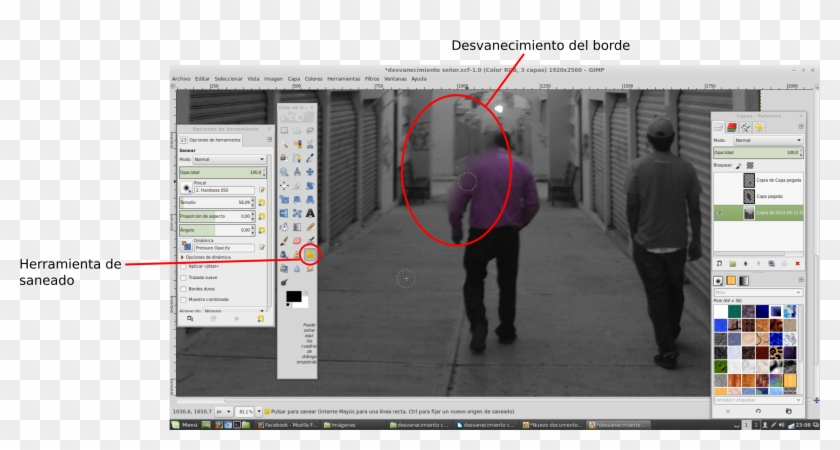Viewport: 840px width, 450px height.
Task: Enable the Muestra combinada checkbox
Action: 184,299
